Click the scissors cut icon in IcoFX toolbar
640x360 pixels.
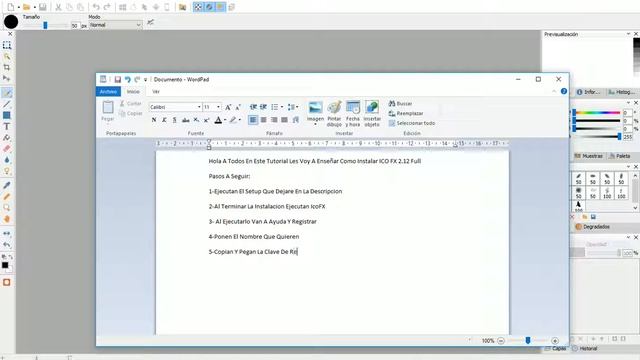tap(58, 7)
